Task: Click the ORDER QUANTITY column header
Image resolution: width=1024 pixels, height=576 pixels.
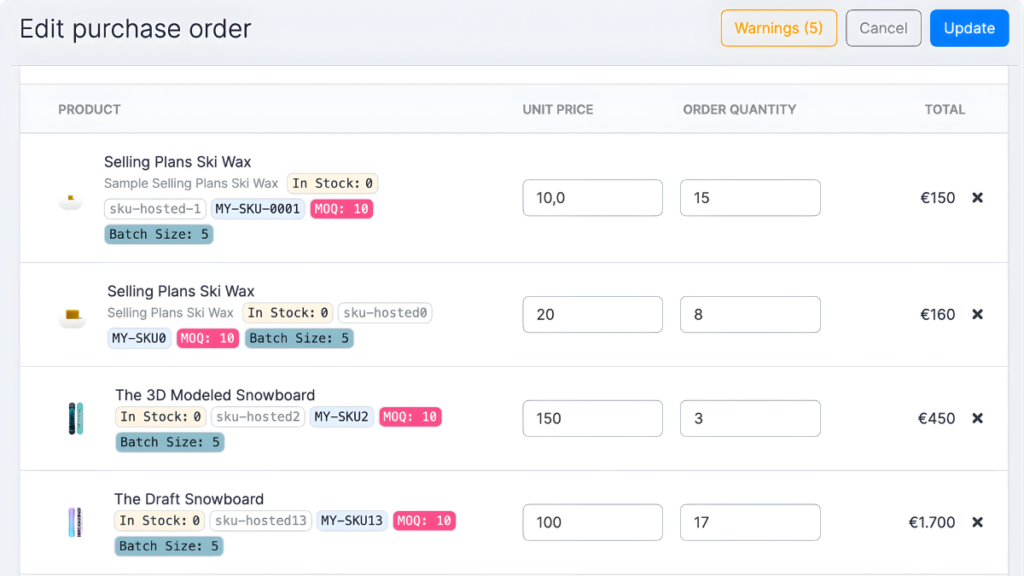Action: coord(740,110)
